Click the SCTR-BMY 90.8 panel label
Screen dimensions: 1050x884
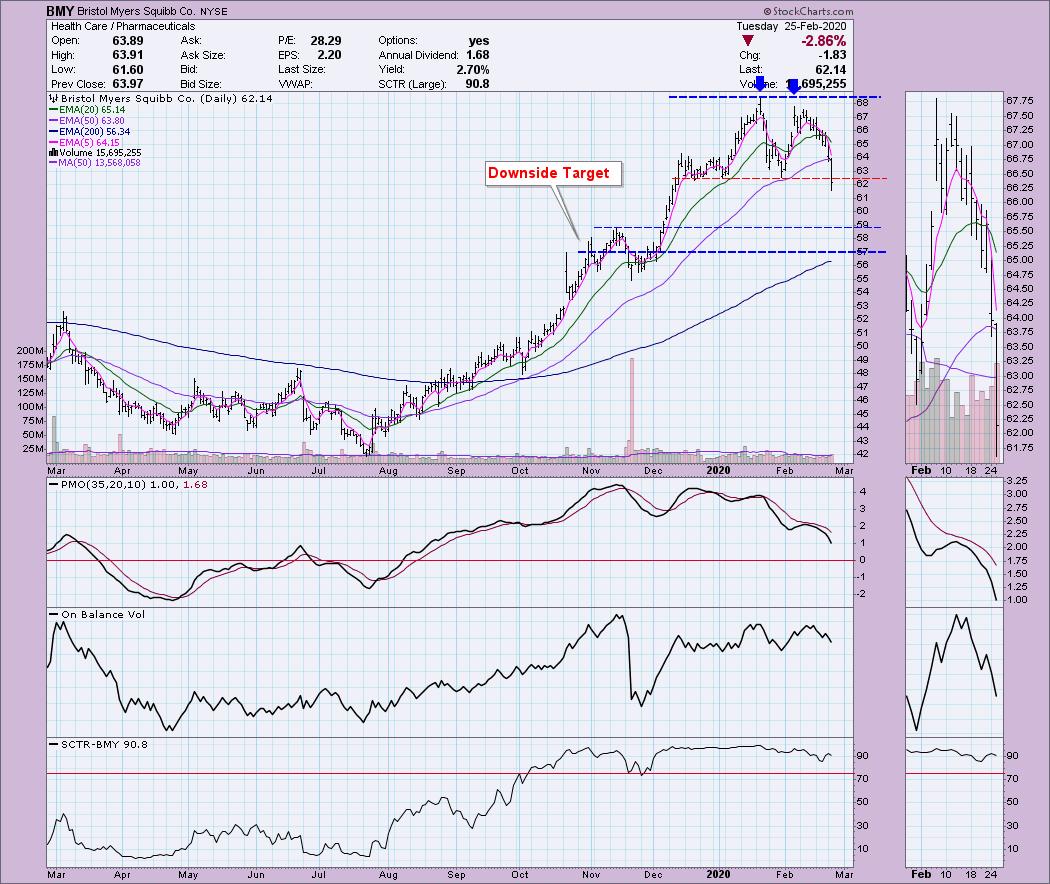click(104, 744)
